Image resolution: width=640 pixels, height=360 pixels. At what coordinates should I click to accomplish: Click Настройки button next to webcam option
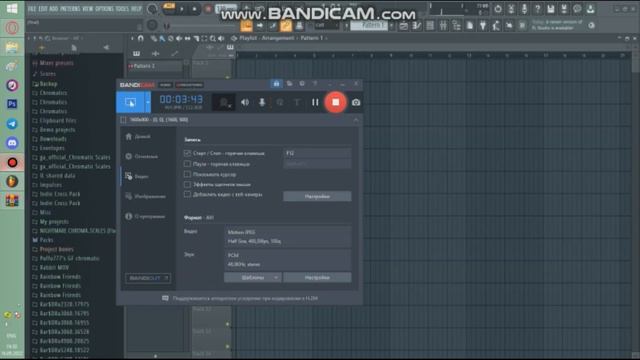(x=317, y=196)
